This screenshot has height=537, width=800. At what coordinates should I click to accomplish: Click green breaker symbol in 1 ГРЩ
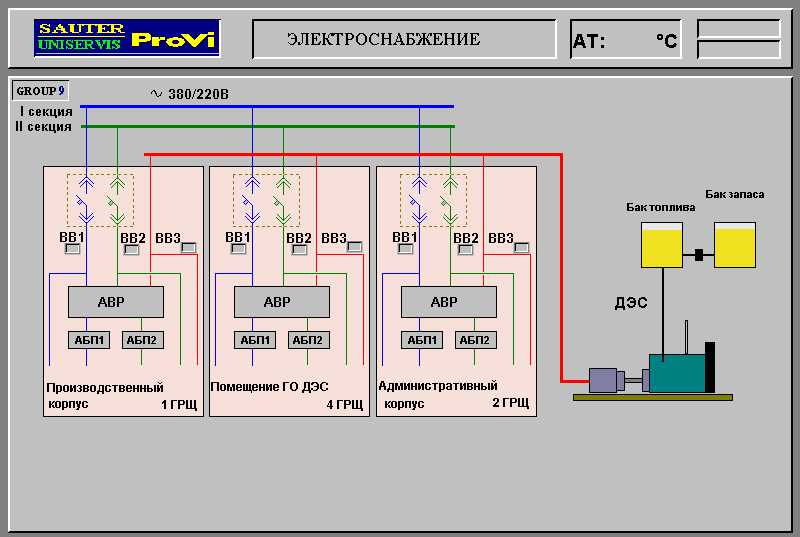(x=117, y=200)
